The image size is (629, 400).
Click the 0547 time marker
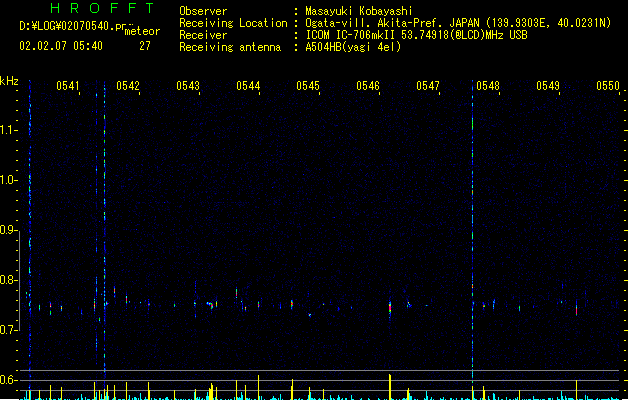point(428,86)
